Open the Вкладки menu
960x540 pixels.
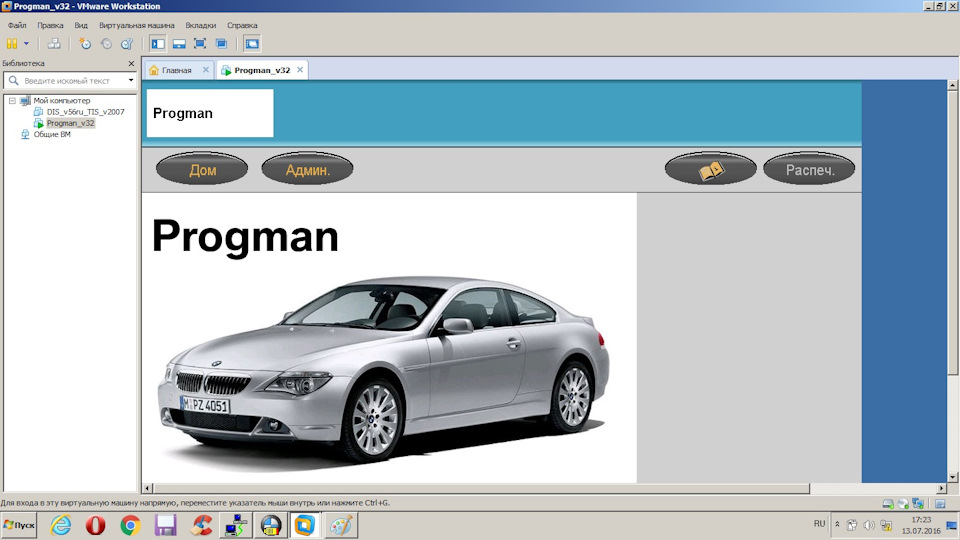coord(201,25)
